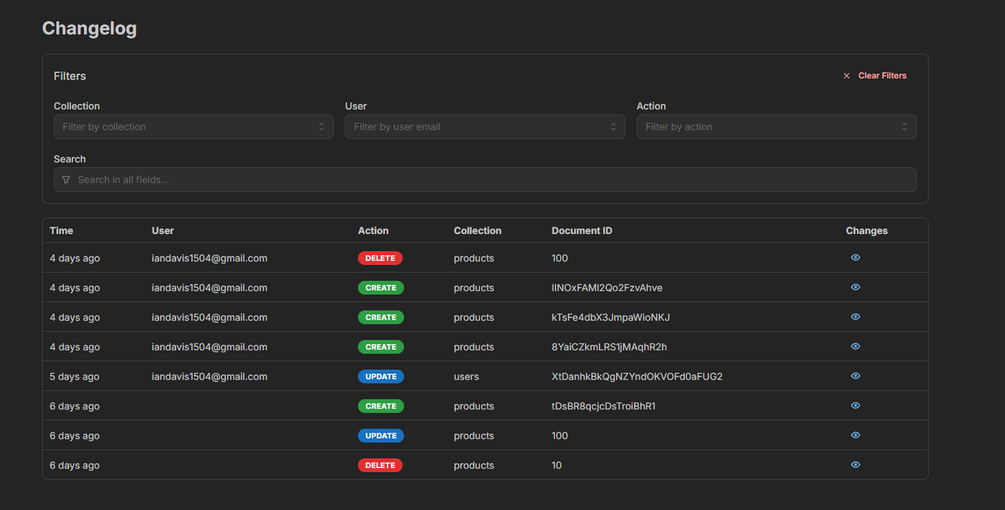Screen dimensions: 1005x510
Task: Open changes eye icon for users UPDATE row
Action: (x=855, y=376)
